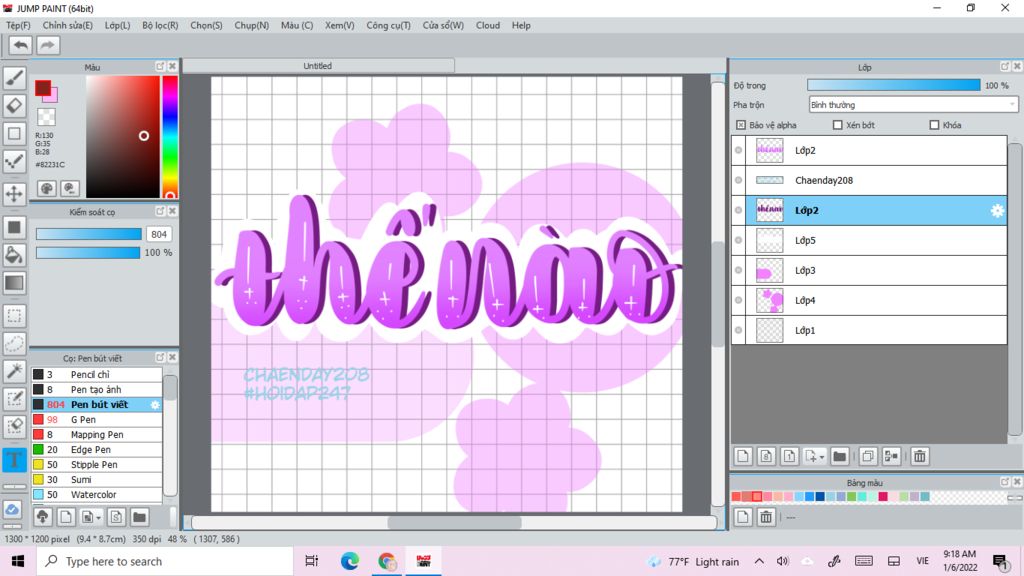
Task: Select the Brush tool in the toolbox
Action: click(14, 78)
